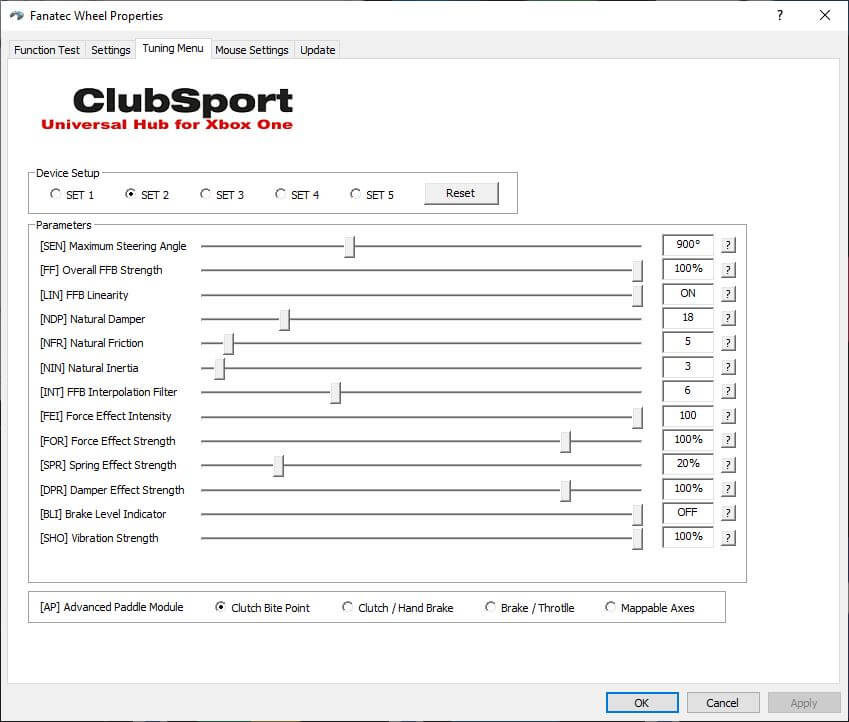The image size is (849, 722).
Task: Open the Mouse Settings tab
Action: (252, 50)
